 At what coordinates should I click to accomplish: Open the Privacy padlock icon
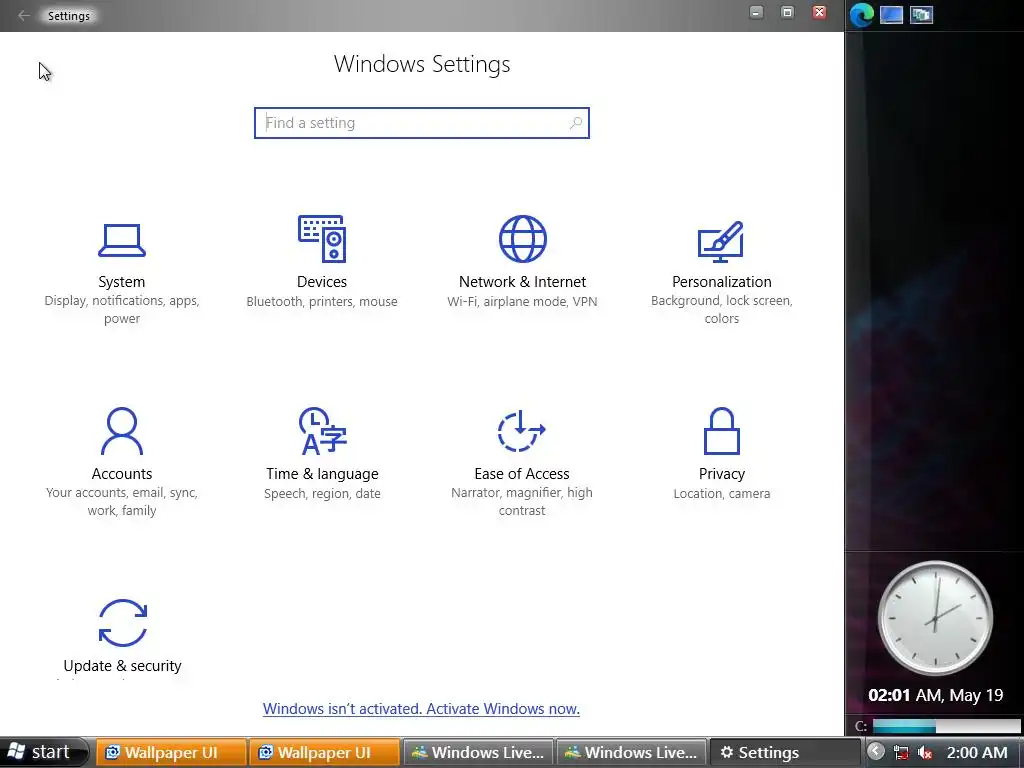[x=722, y=431]
